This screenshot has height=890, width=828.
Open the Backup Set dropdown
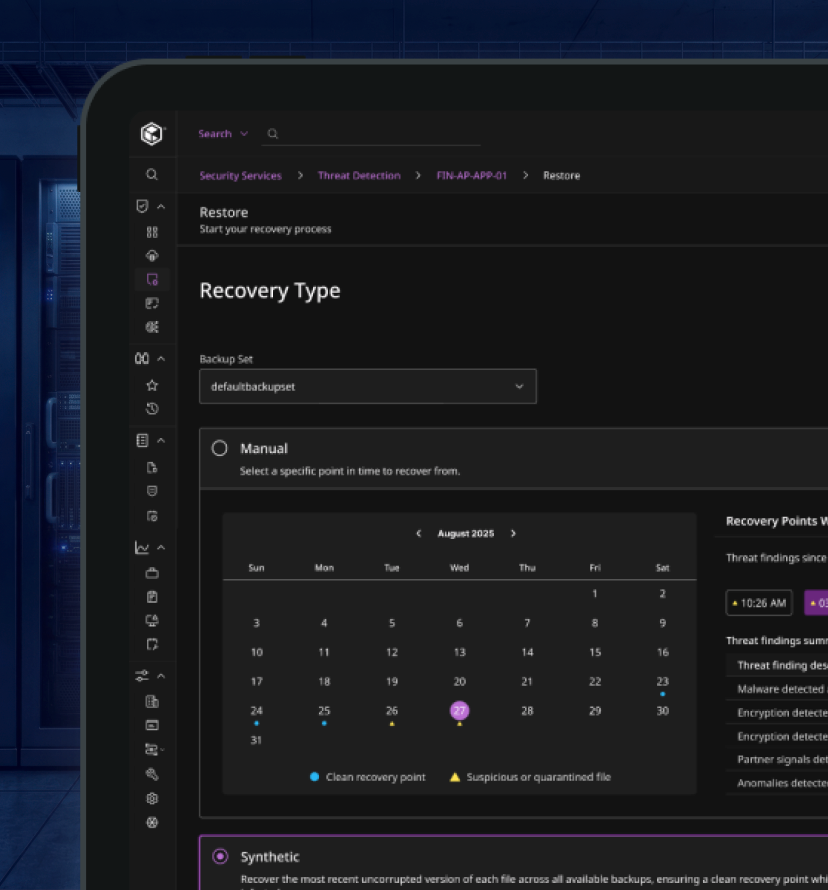coord(368,386)
